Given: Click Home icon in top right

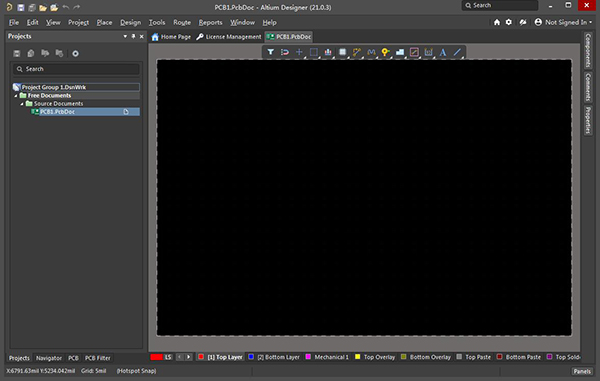Looking at the screenshot, I should 497,22.
